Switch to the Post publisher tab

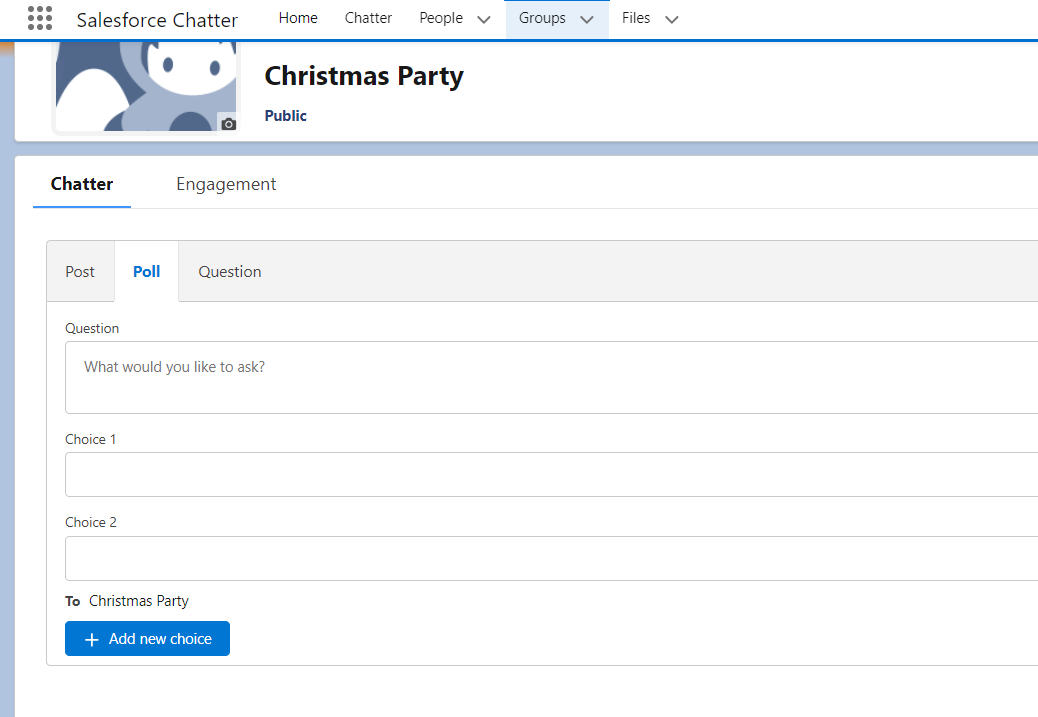tap(80, 271)
